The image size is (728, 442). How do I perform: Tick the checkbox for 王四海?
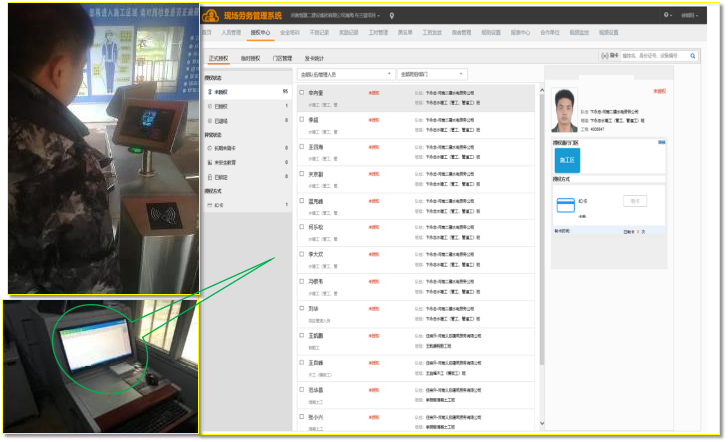(301, 146)
